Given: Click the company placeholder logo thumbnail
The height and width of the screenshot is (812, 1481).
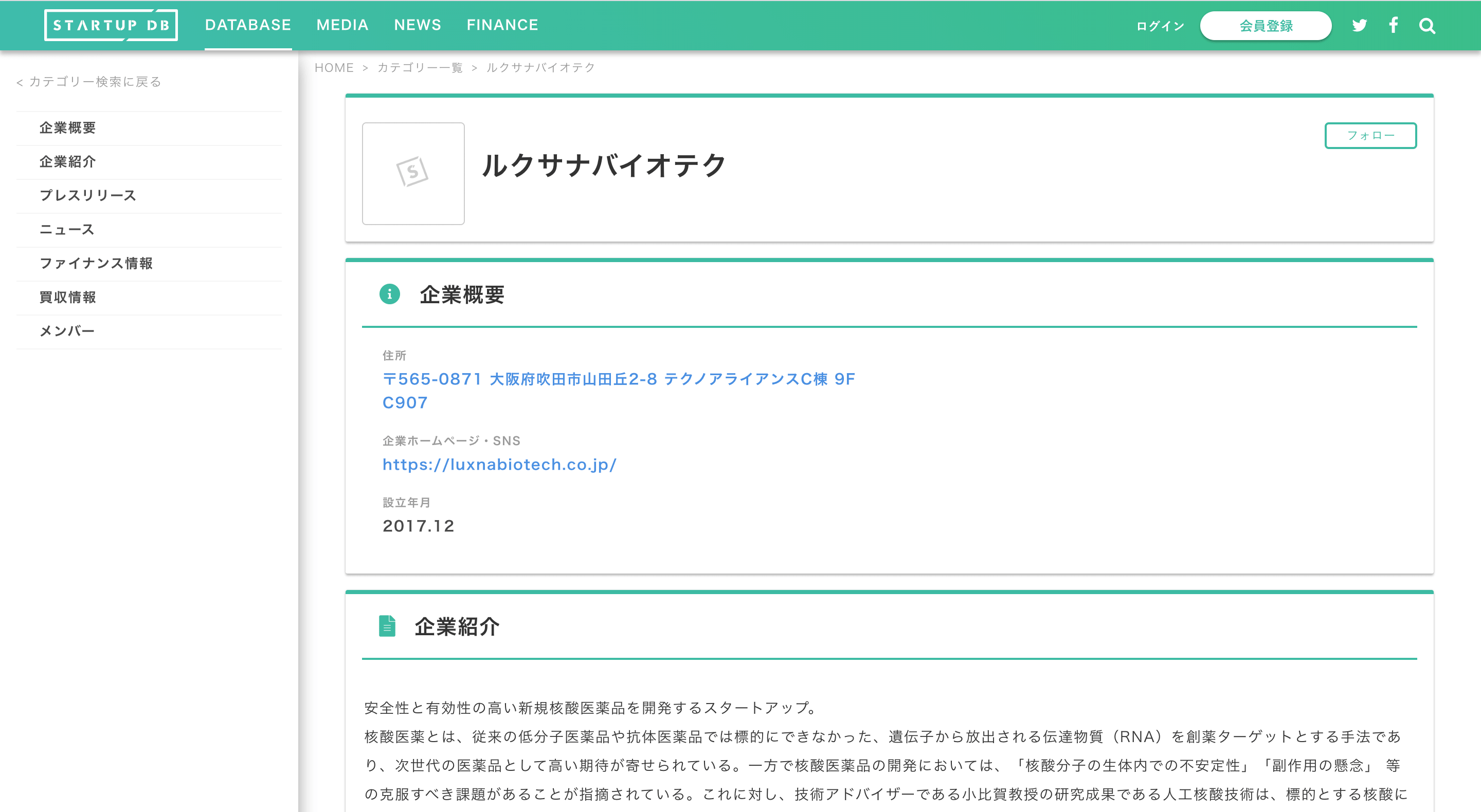Looking at the screenshot, I should click(x=413, y=174).
